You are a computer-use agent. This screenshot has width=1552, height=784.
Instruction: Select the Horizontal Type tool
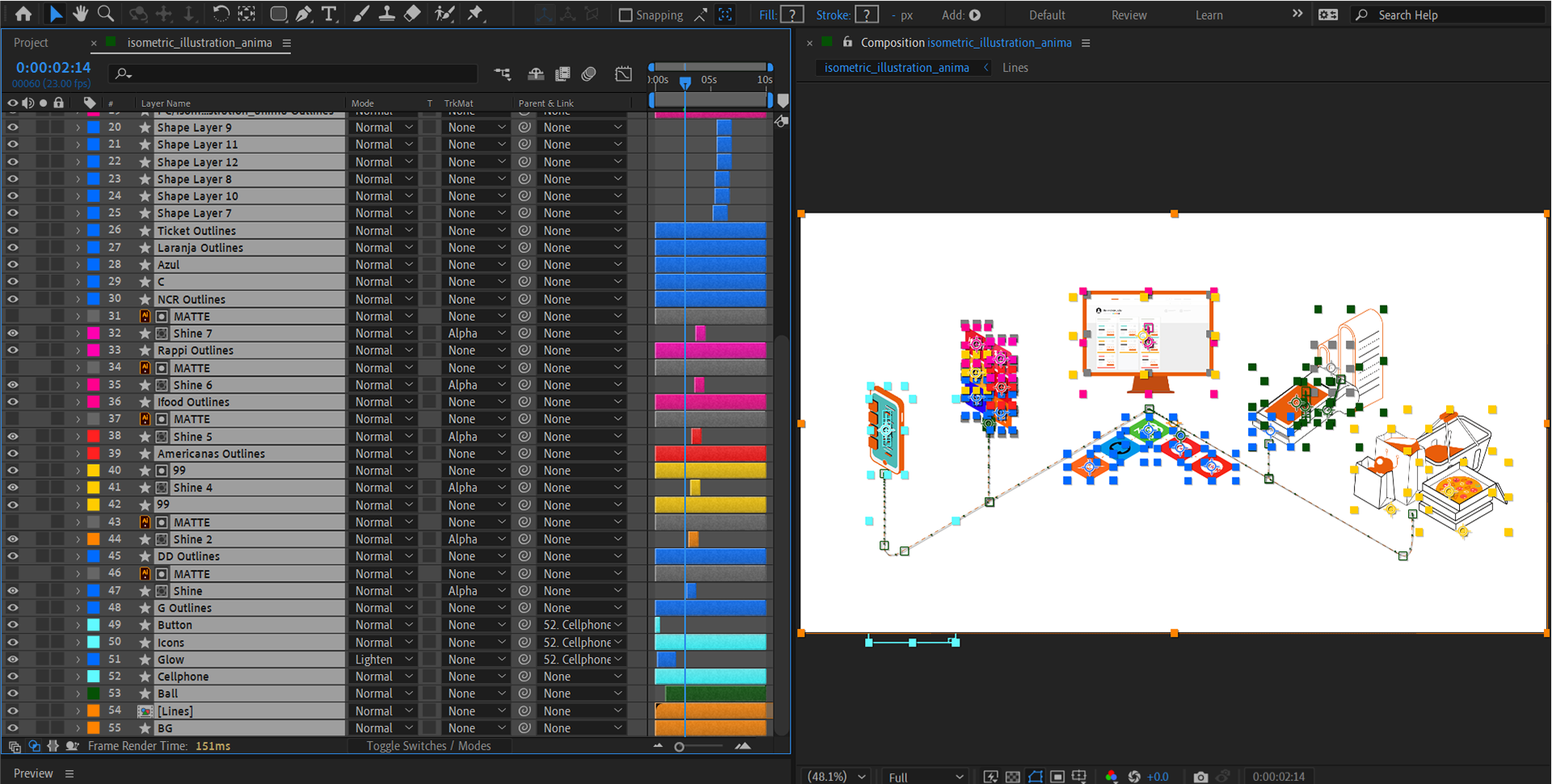click(x=329, y=14)
